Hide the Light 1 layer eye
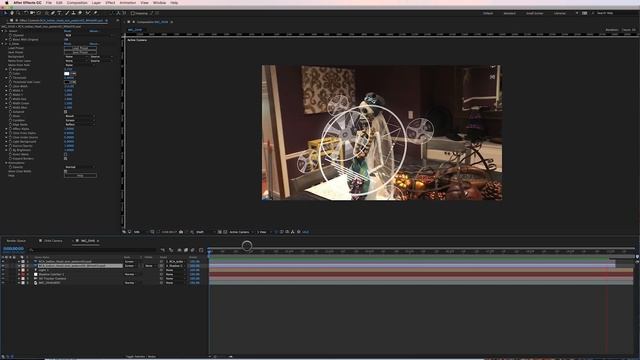Image resolution: width=640 pixels, height=360 pixels. pyautogui.click(x=3, y=270)
